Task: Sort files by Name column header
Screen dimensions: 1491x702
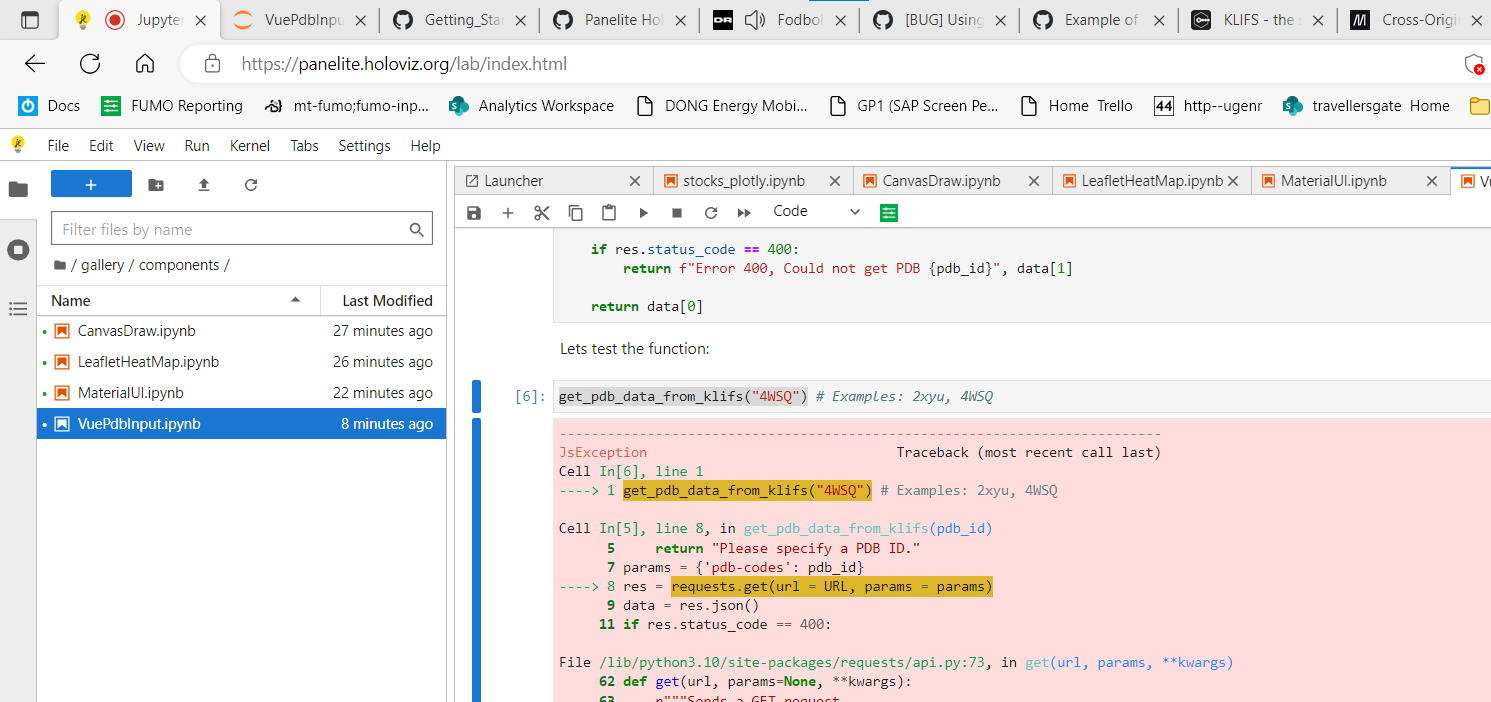Action: point(178,300)
